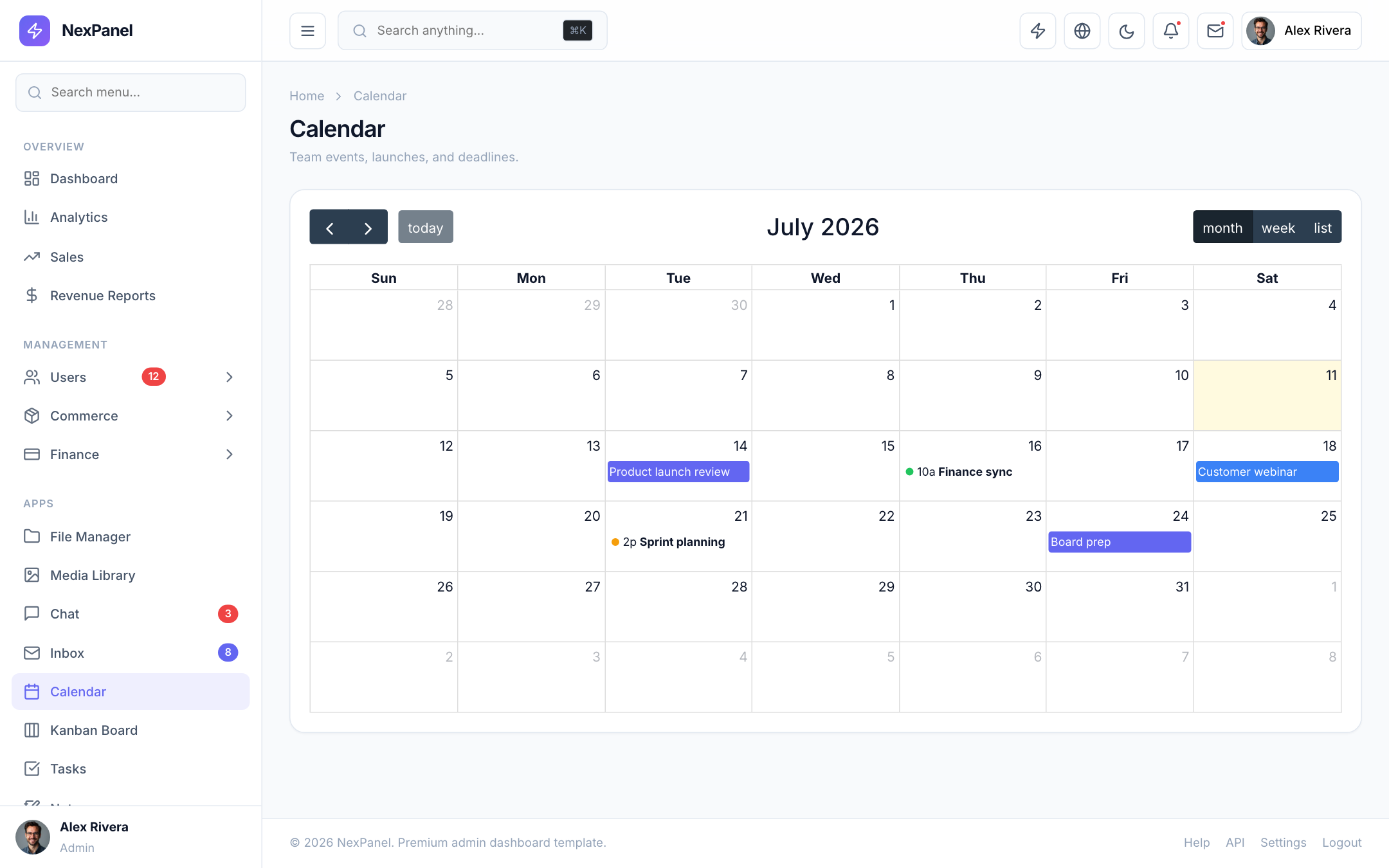Switch to month view

click(1222, 227)
